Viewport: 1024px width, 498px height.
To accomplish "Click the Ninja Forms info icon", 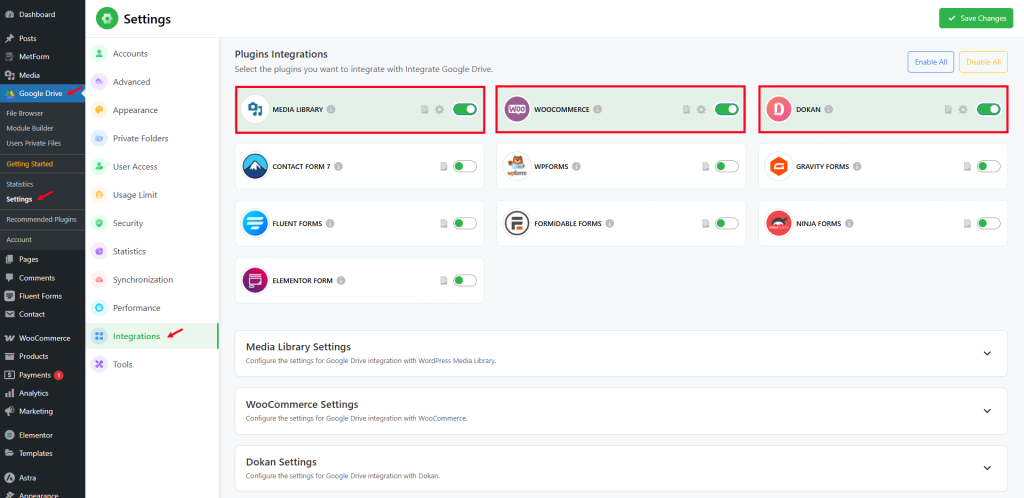I will click(x=849, y=223).
